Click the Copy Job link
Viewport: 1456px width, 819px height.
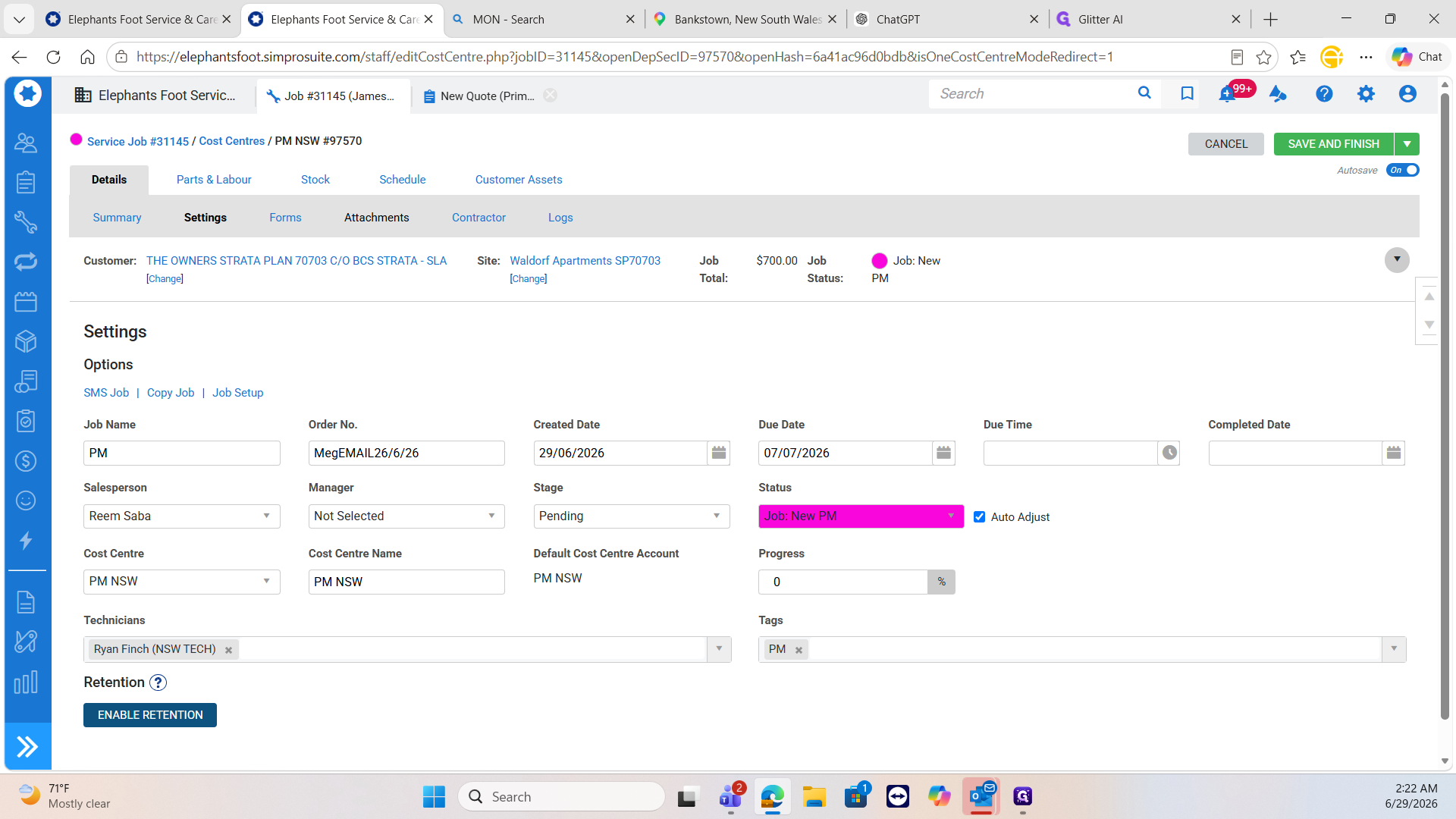[x=171, y=393]
